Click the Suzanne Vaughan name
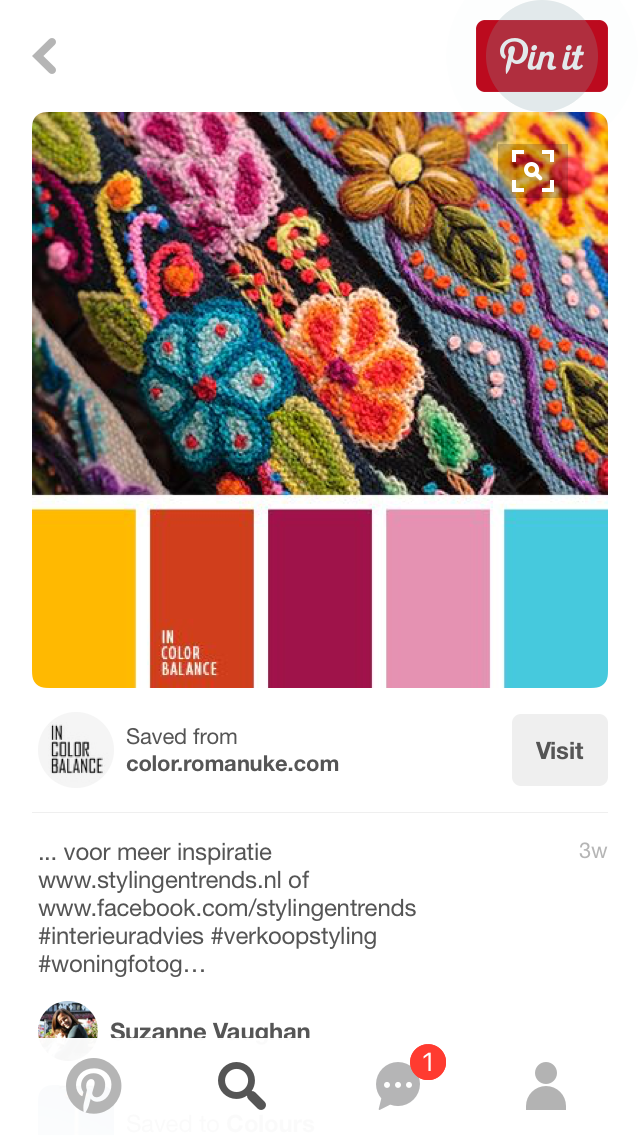 (210, 1030)
